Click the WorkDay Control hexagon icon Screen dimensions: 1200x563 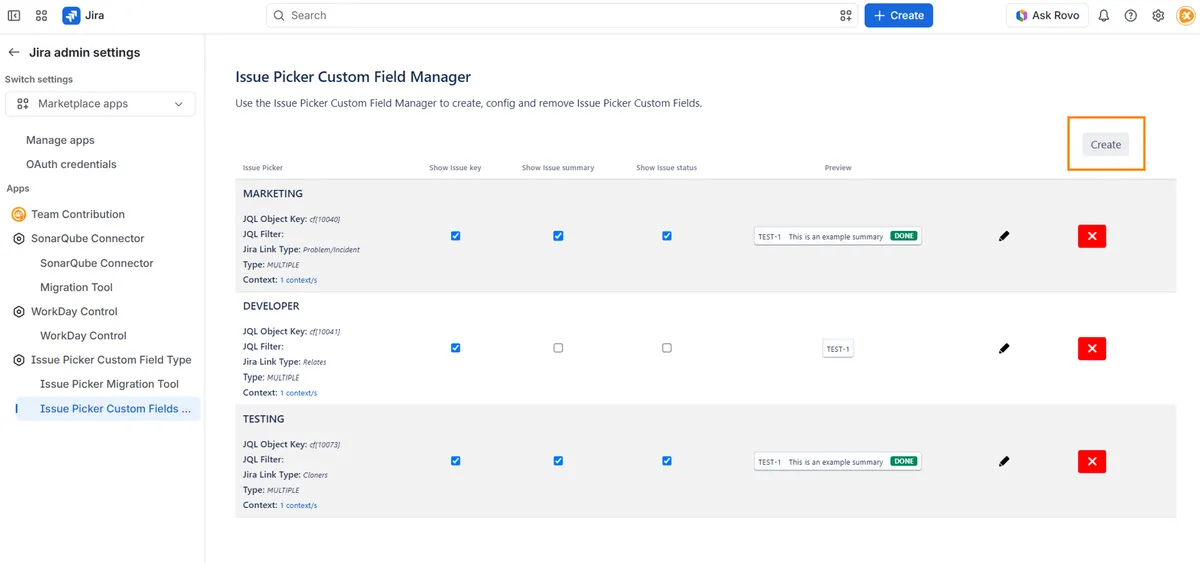point(19,312)
